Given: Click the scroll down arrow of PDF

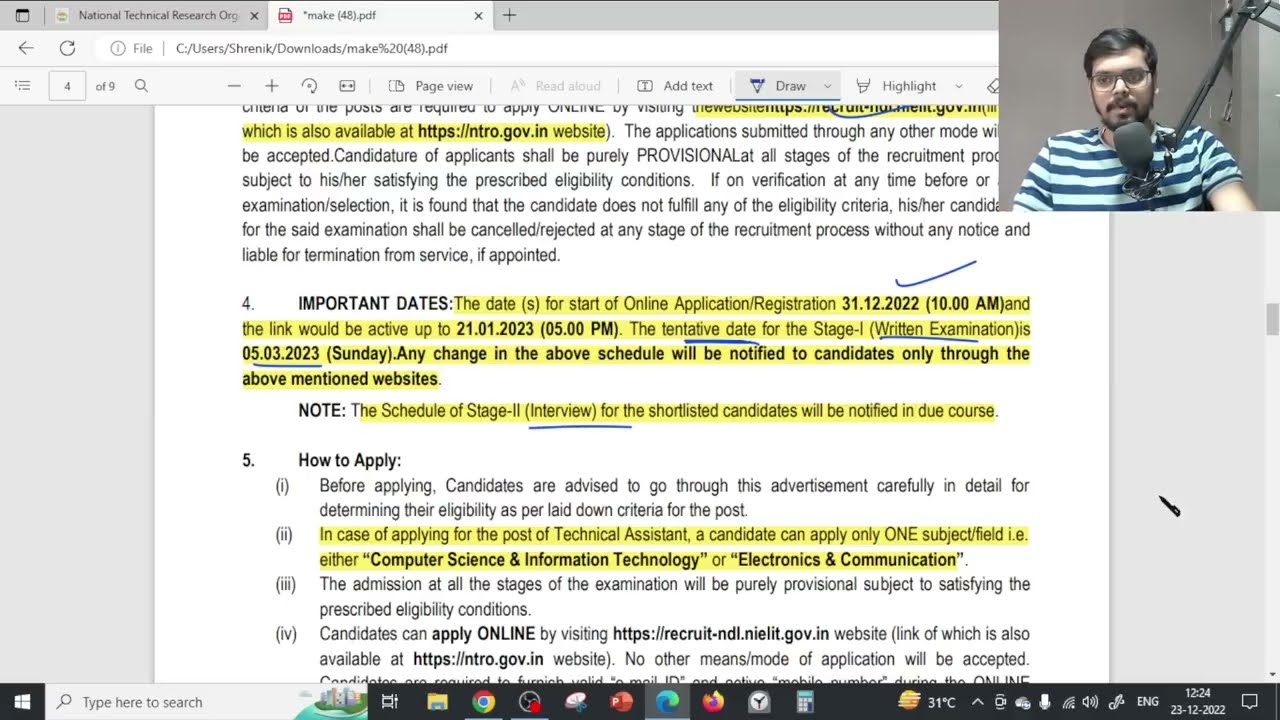Looking at the screenshot, I should point(1272,674).
